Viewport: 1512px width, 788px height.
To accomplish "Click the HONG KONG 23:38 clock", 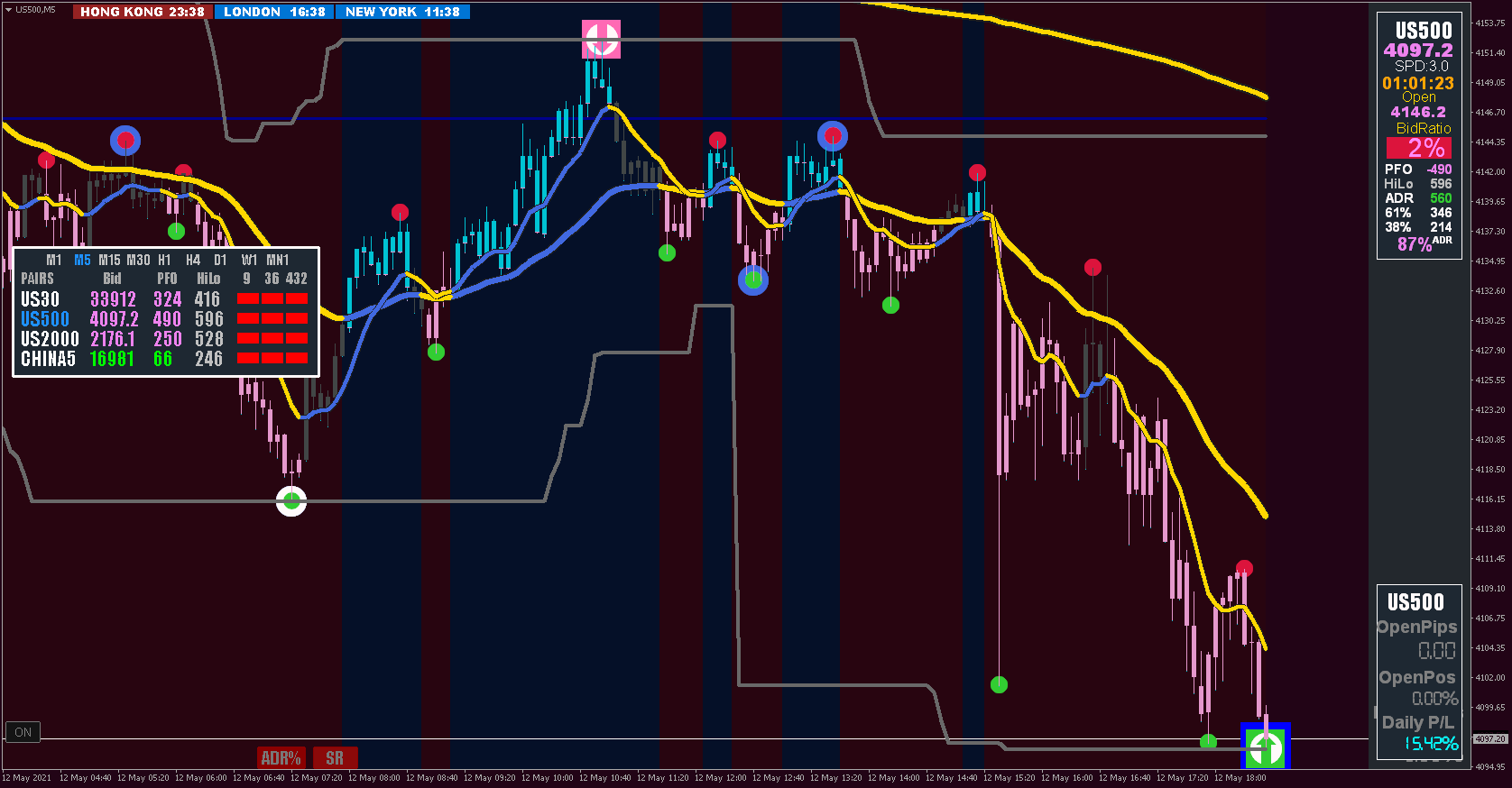I will tap(143, 12).
